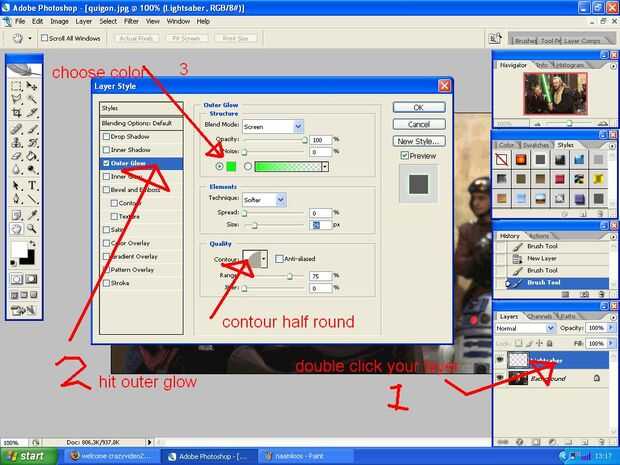This screenshot has width=620, height=465.
Task: Enable the Inner Shadow checkbox
Action: [106, 150]
